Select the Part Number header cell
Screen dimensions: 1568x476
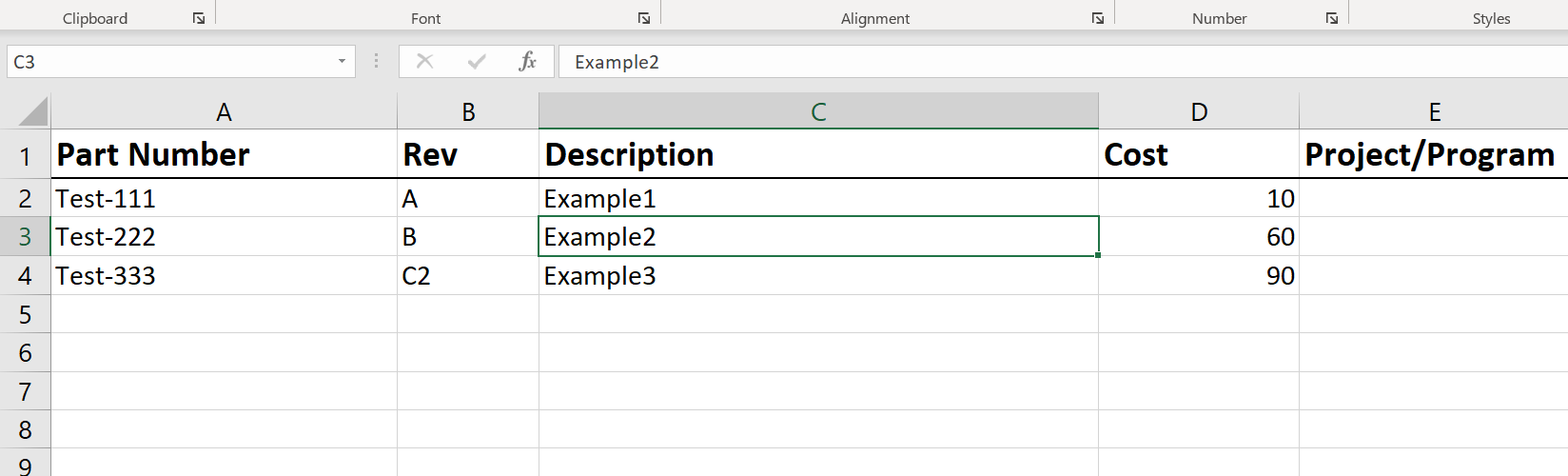(x=224, y=154)
